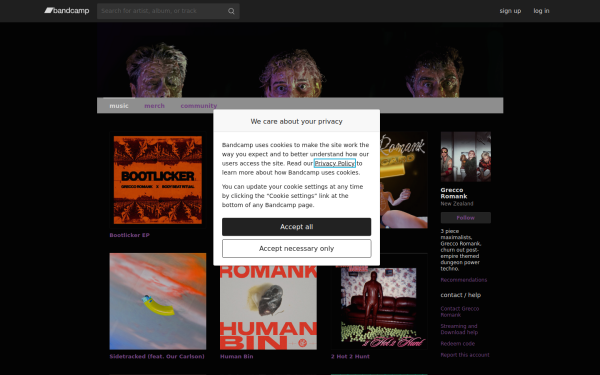Click Accept necessary only button
600x375 pixels.
pyautogui.click(x=297, y=249)
